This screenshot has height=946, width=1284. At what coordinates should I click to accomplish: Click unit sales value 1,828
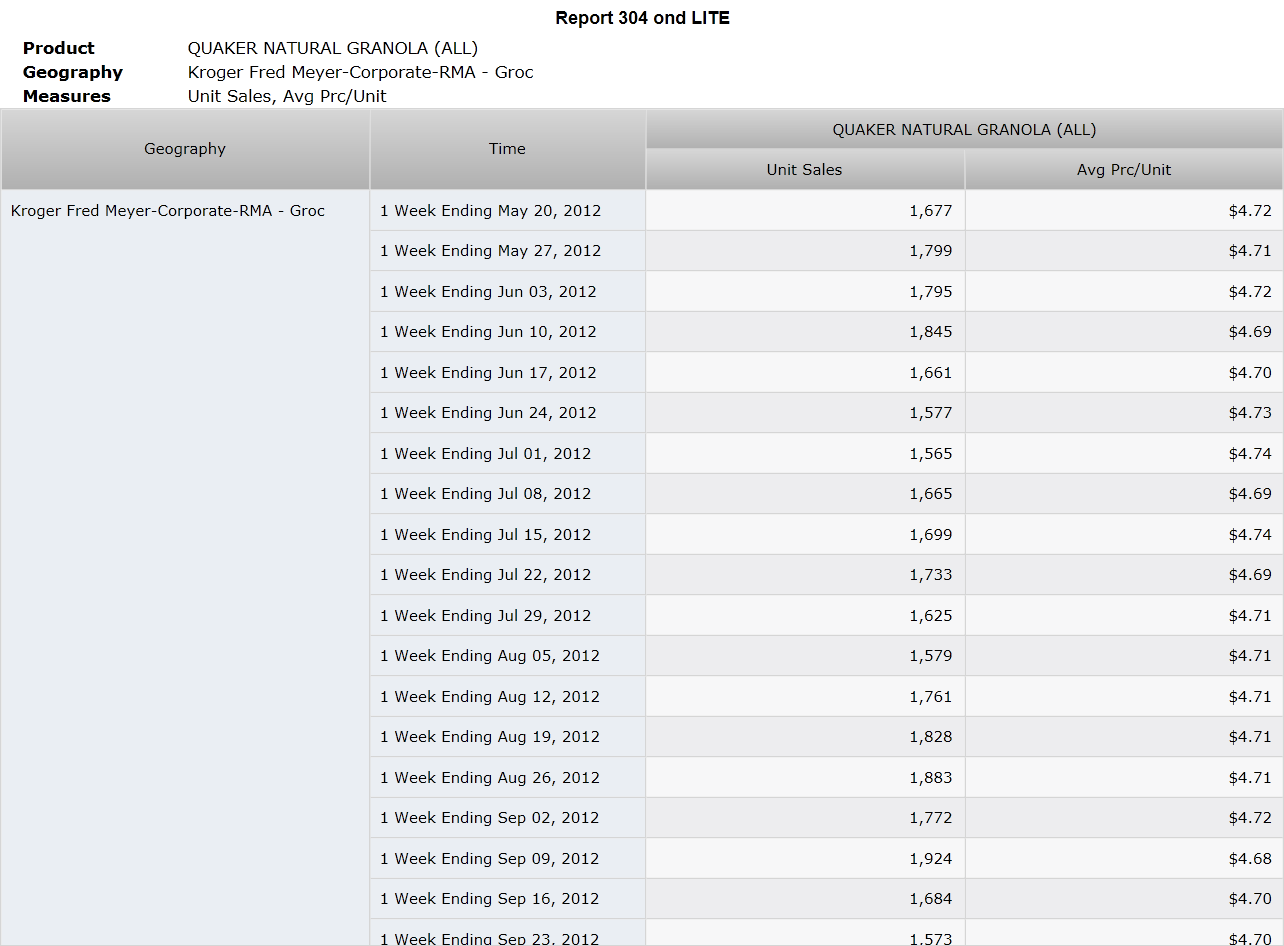[x=931, y=737]
